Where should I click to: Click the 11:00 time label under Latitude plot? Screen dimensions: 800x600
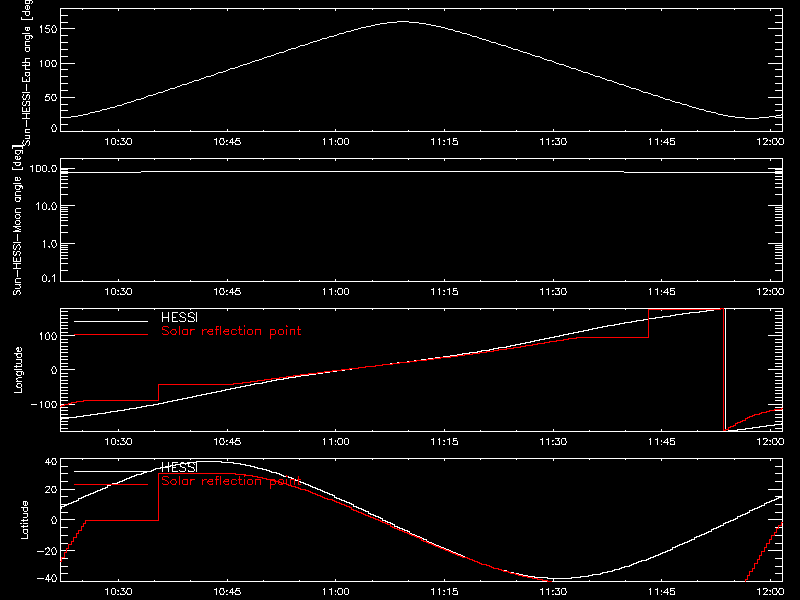point(336,592)
